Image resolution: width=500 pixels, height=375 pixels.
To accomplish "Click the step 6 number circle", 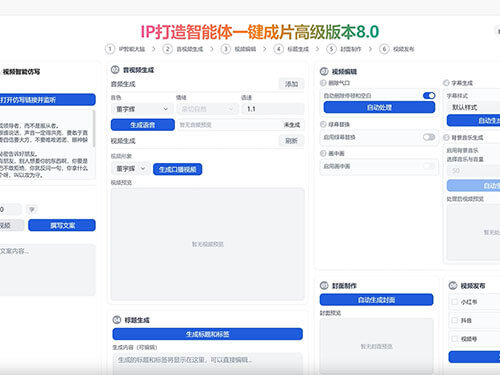I will pos(384,49).
